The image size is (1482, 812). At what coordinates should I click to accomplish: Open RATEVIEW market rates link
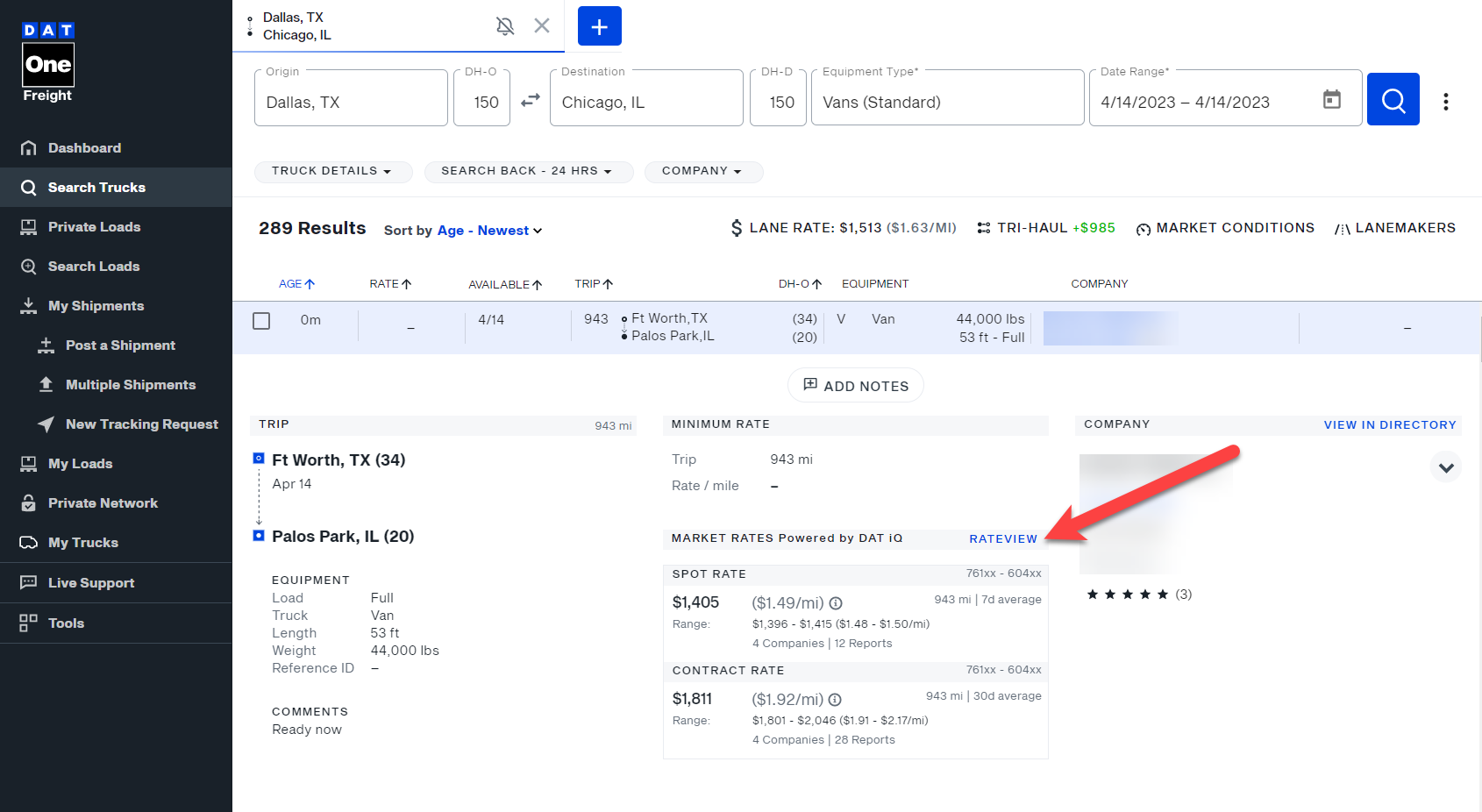click(1003, 538)
